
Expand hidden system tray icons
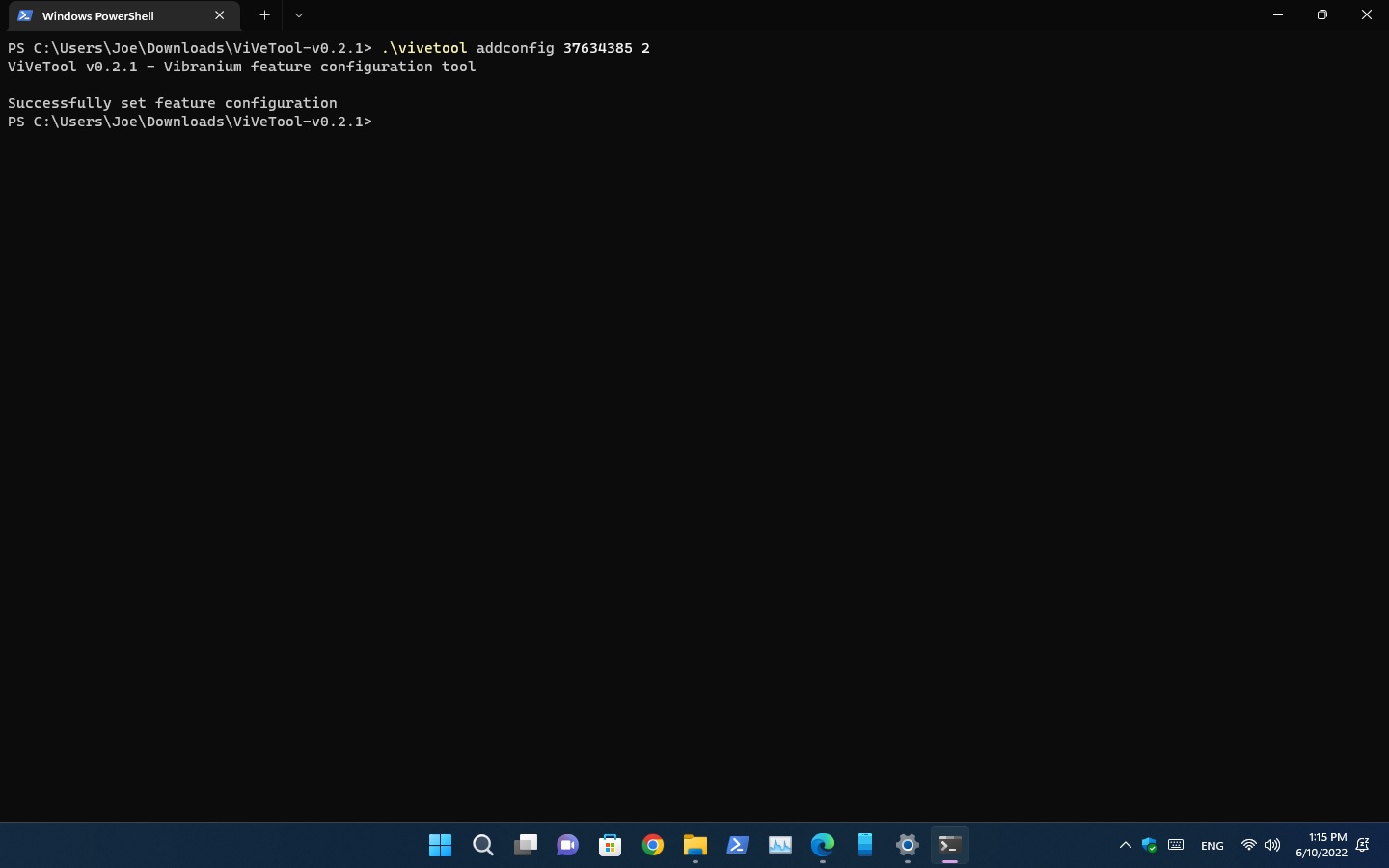1125,845
